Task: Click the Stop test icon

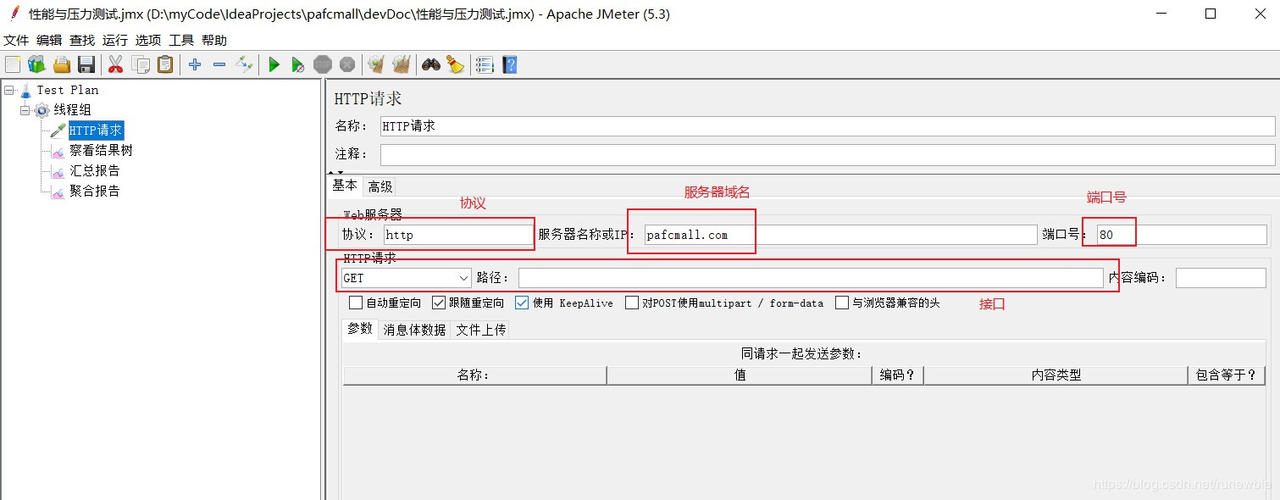Action: (x=323, y=65)
